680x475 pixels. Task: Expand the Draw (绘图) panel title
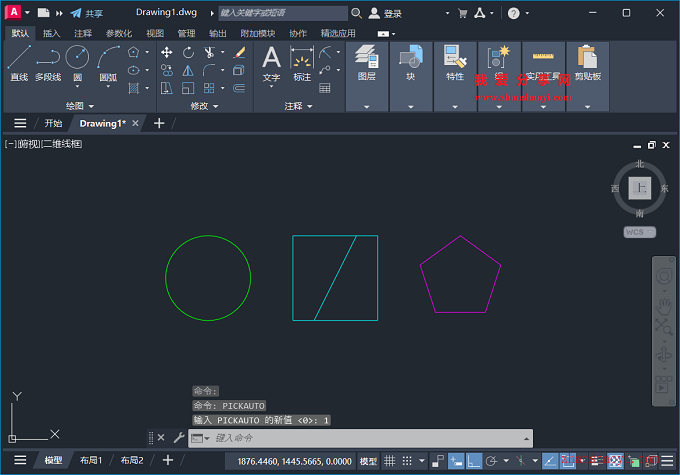point(80,106)
